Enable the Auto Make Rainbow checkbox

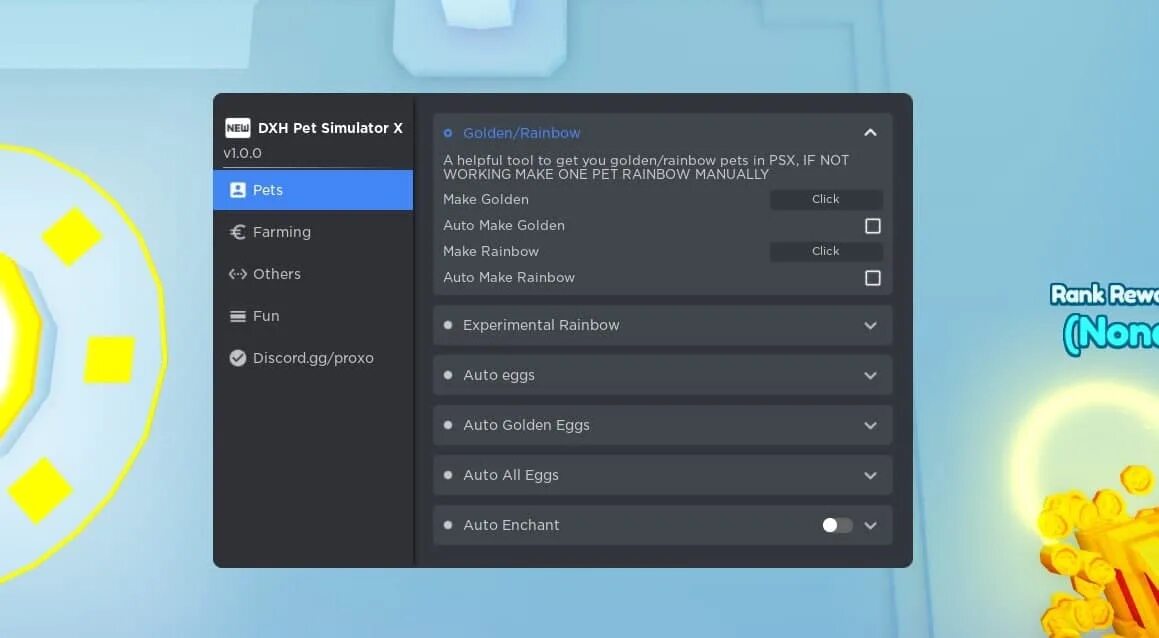pos(873,278)
